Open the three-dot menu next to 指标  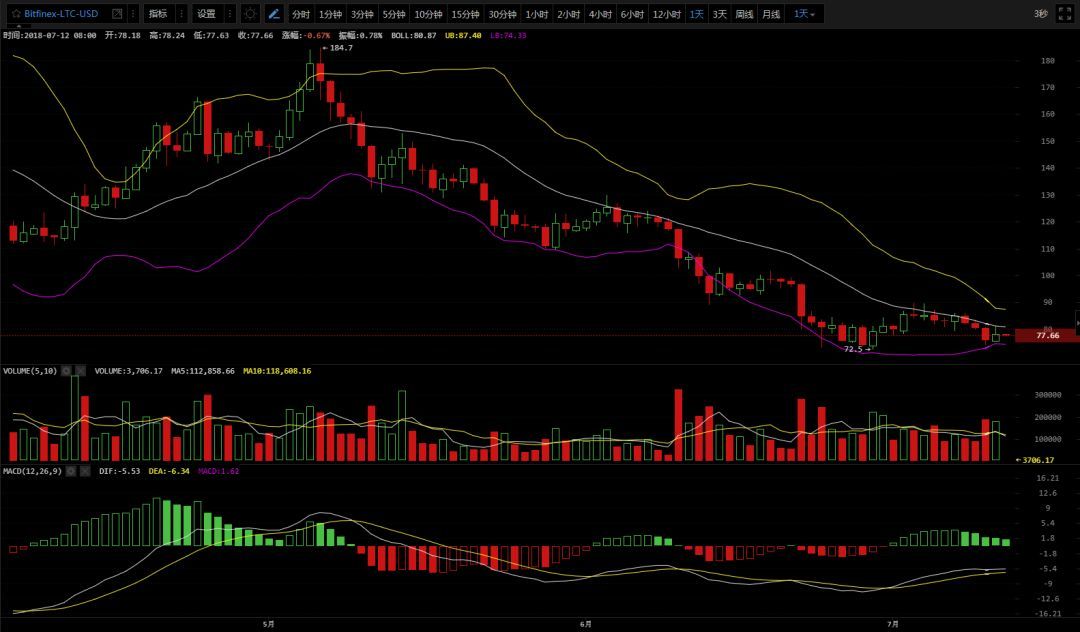(181, 14)
